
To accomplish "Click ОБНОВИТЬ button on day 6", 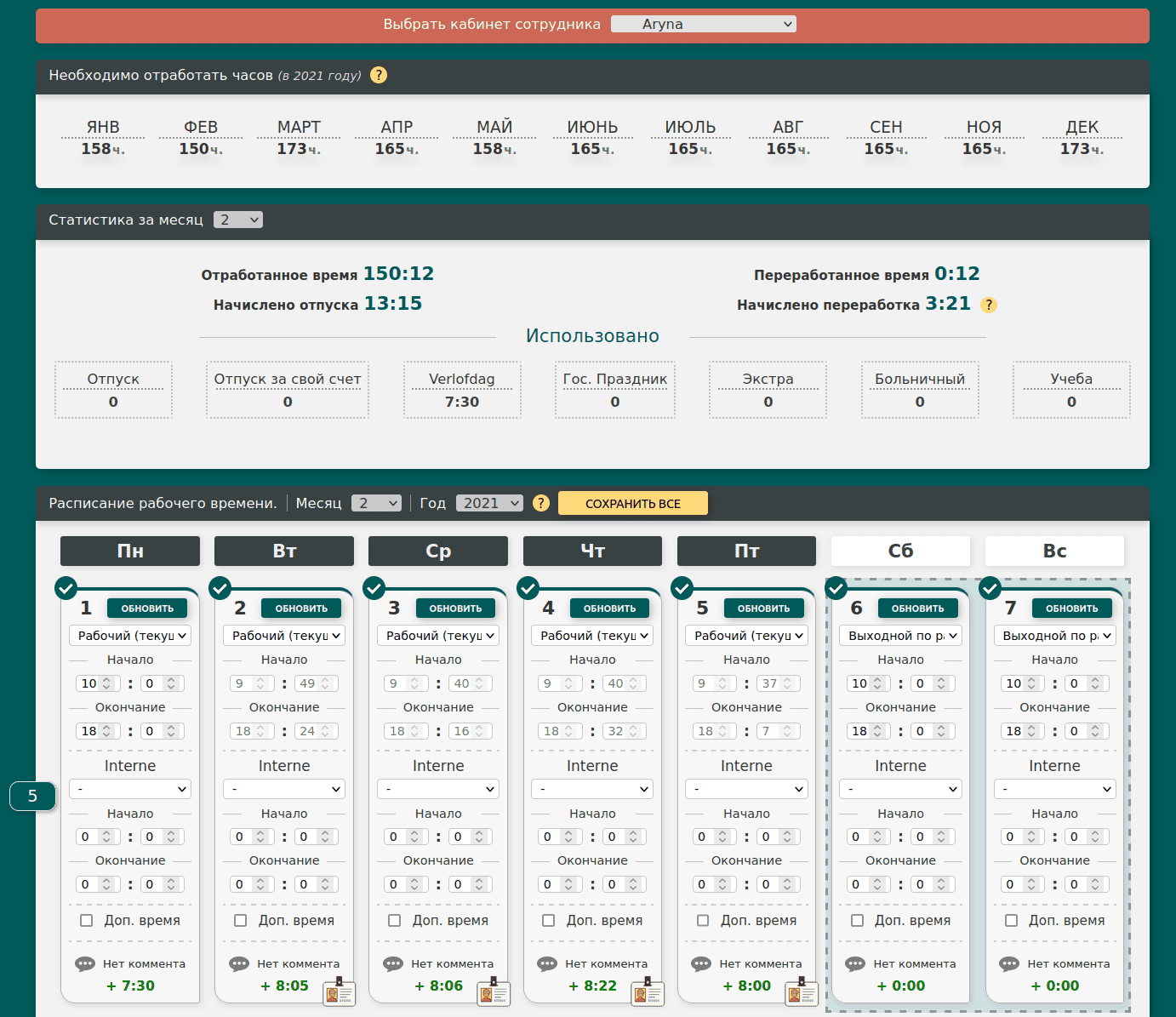I will 917,608.
